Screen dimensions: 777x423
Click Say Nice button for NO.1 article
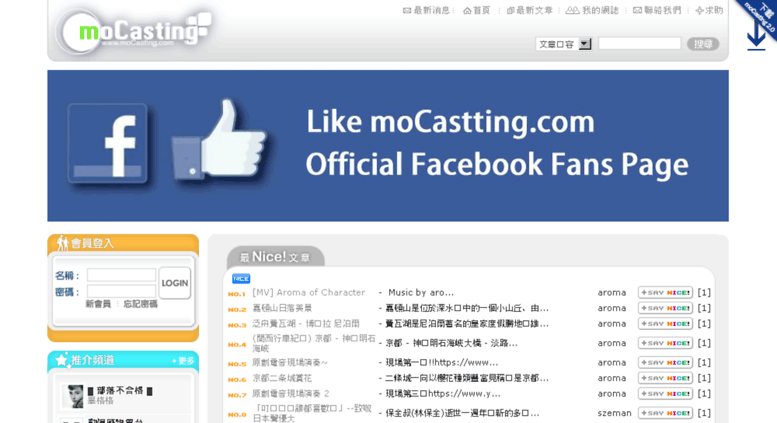click(665, 293)
